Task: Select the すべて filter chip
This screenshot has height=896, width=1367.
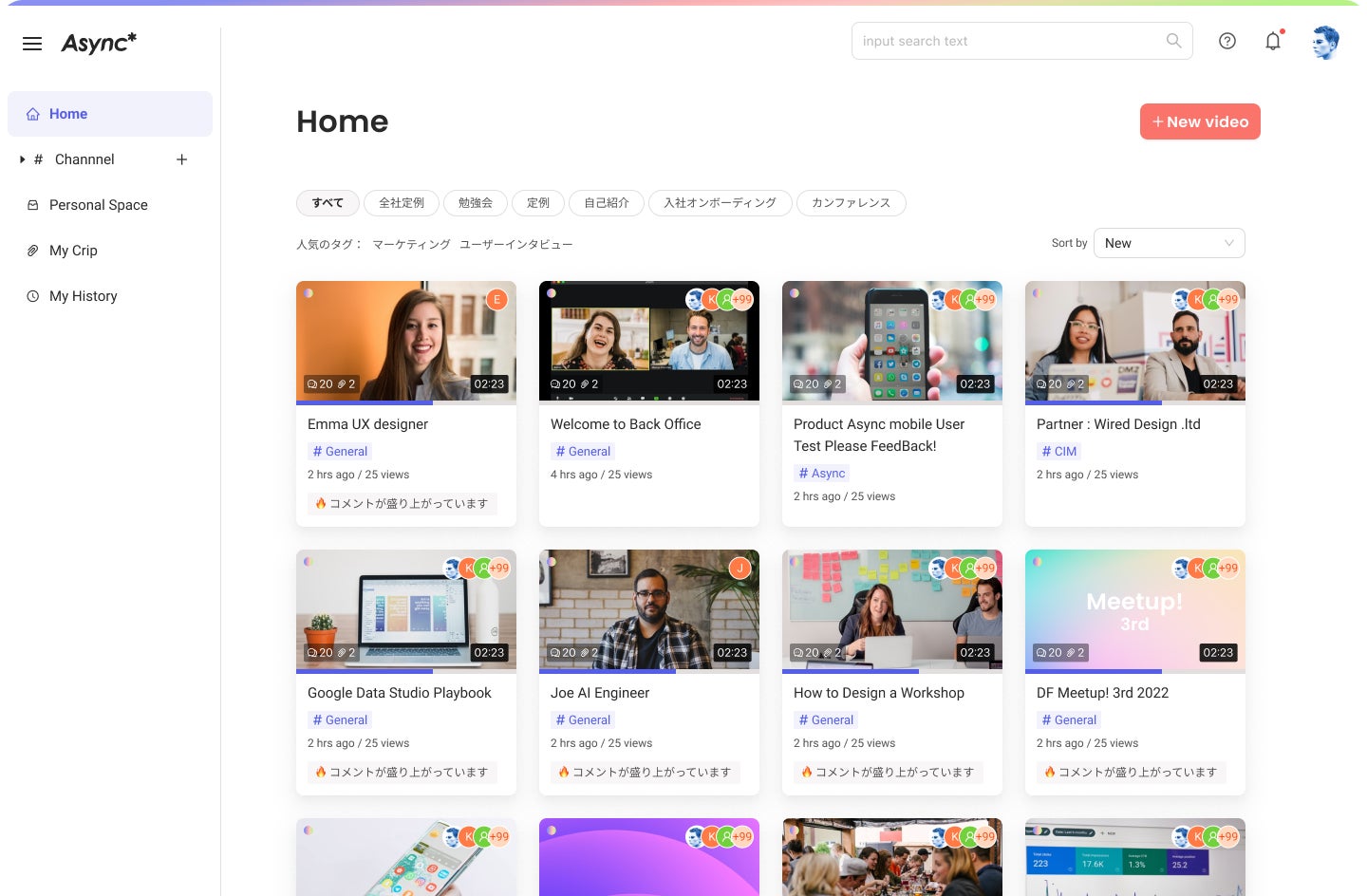Action: click(328, 203)
